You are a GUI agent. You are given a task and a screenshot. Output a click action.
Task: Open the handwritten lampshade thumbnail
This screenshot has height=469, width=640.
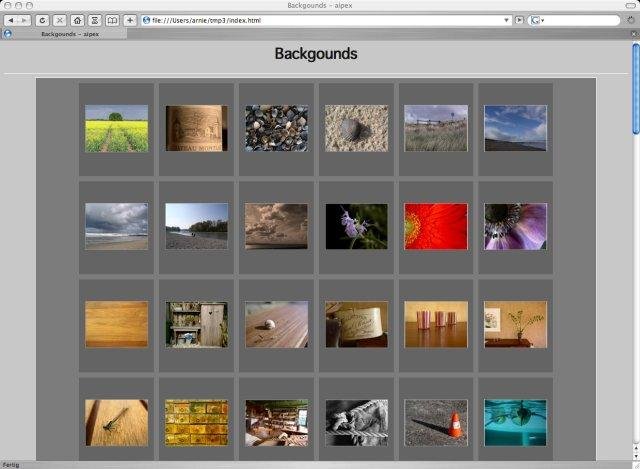coord(357,325)
